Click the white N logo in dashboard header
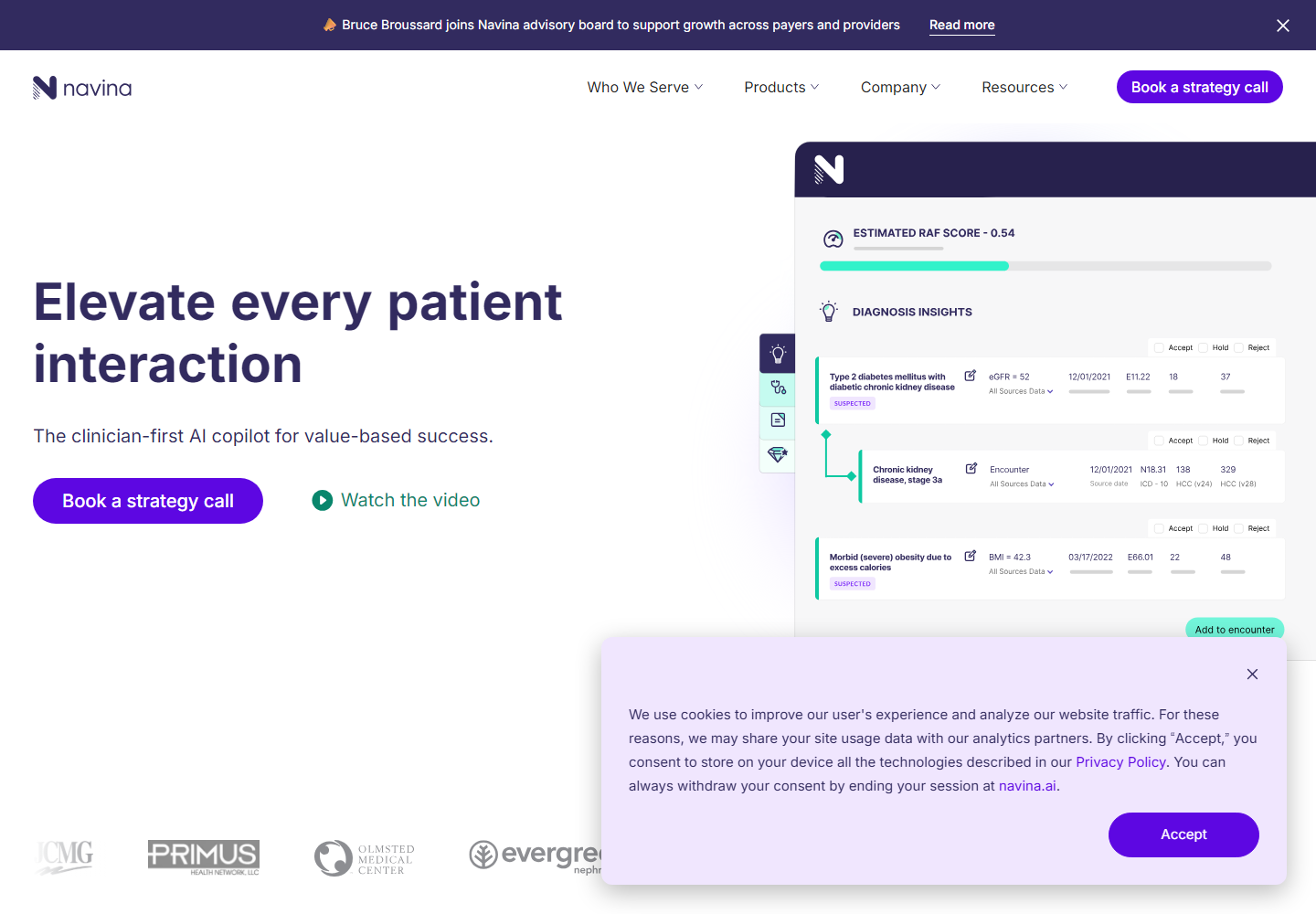This screenshot has width=1316, height=914. pos(829,170)
